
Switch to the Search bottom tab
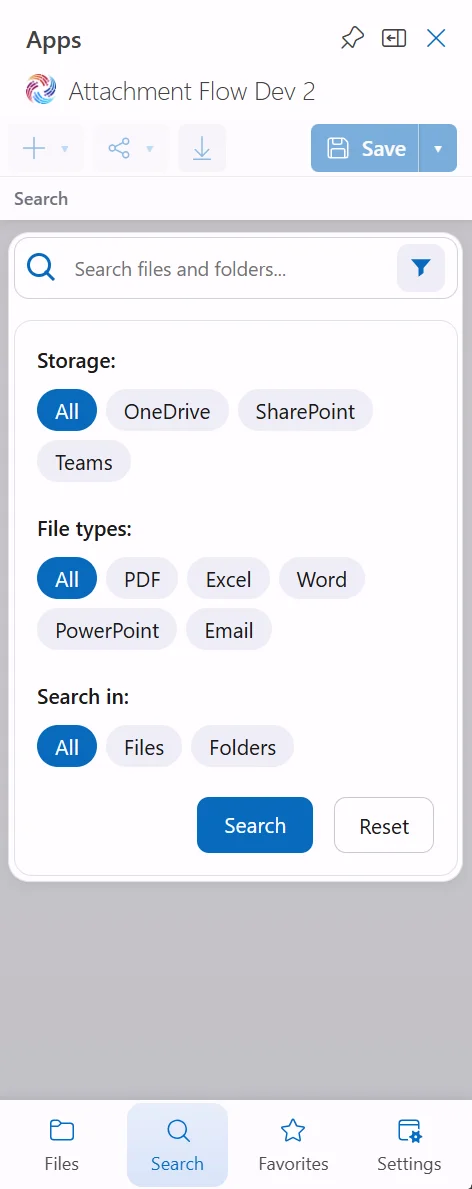click(178, 1144)
